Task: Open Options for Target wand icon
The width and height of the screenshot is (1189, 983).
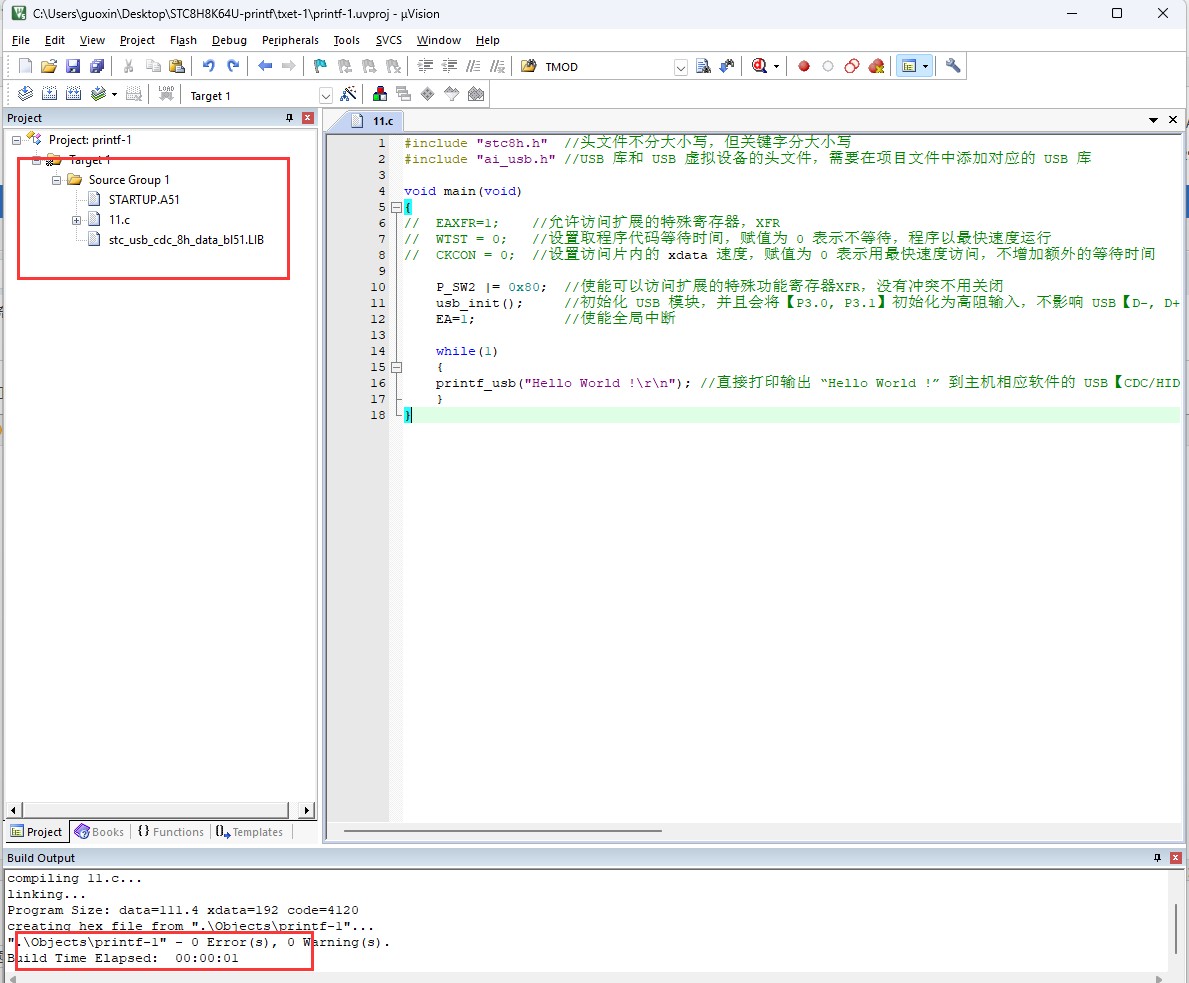Action: tap(348, 94)
